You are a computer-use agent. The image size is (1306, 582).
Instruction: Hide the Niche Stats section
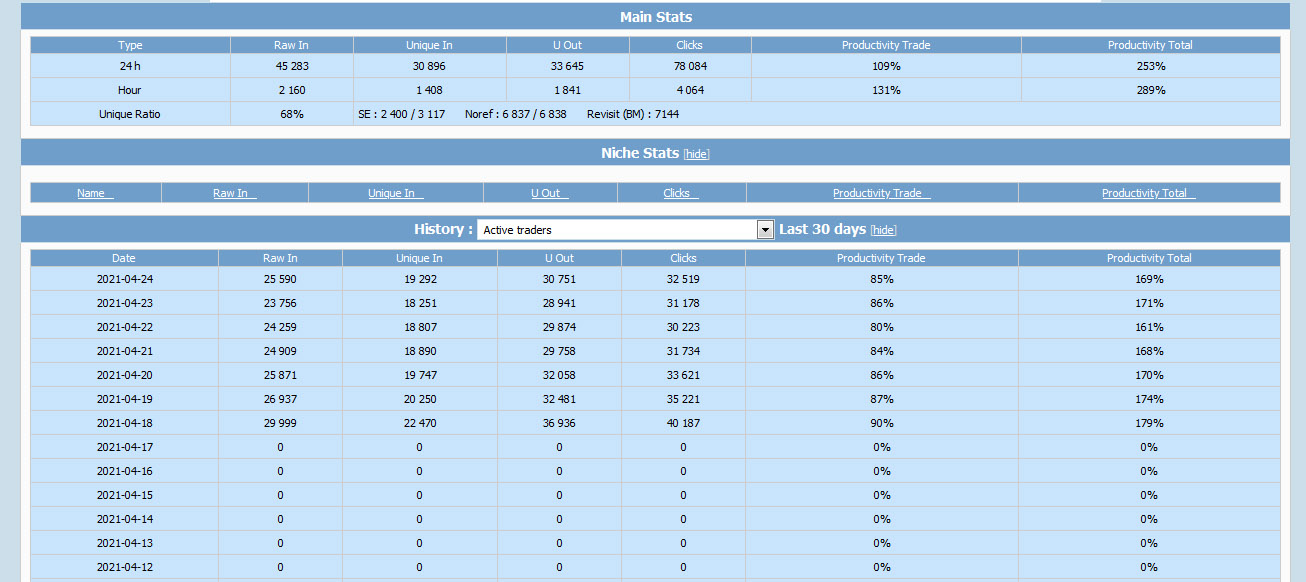pyautogui.click(x=696, y=154)
